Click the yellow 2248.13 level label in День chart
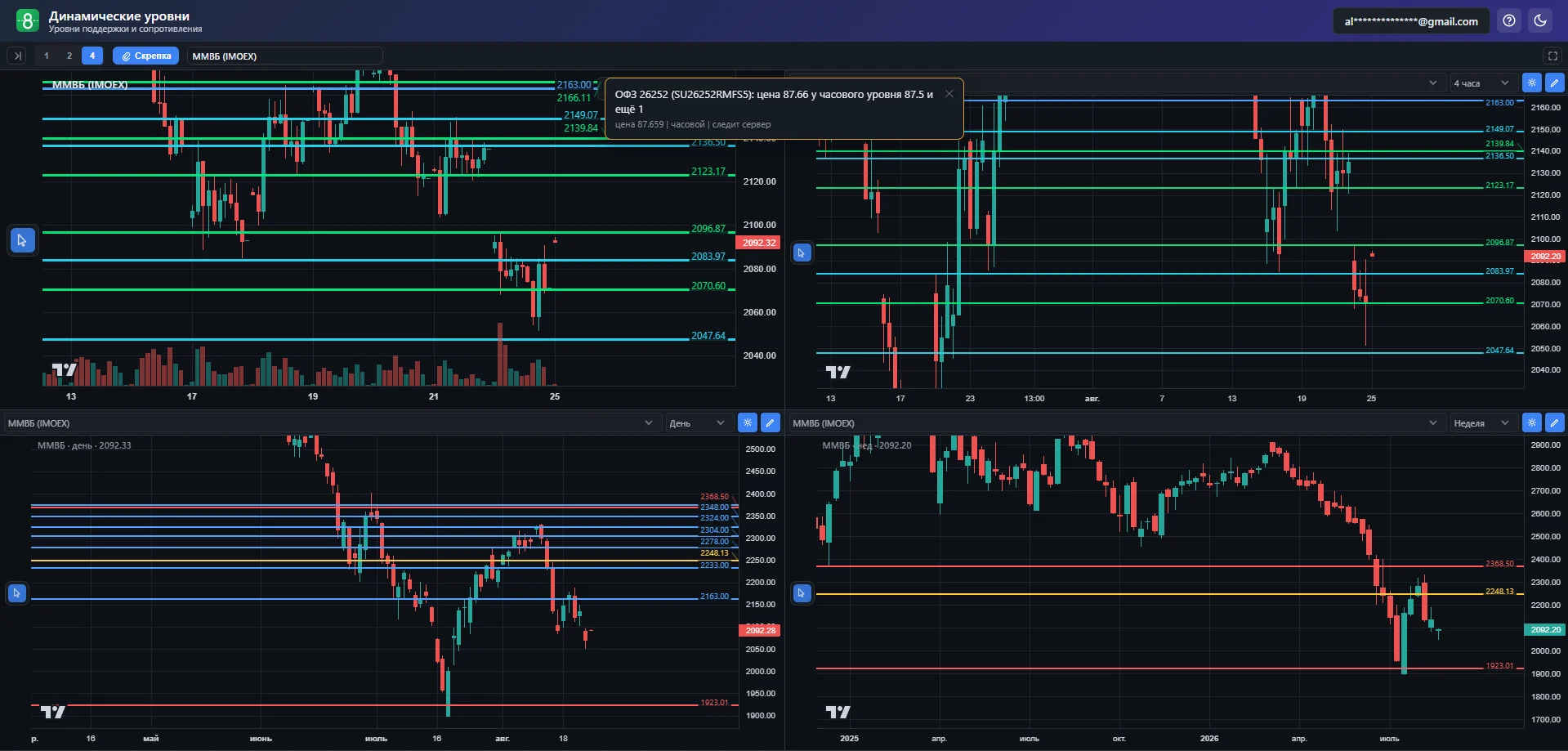 (x=714, y=553)
